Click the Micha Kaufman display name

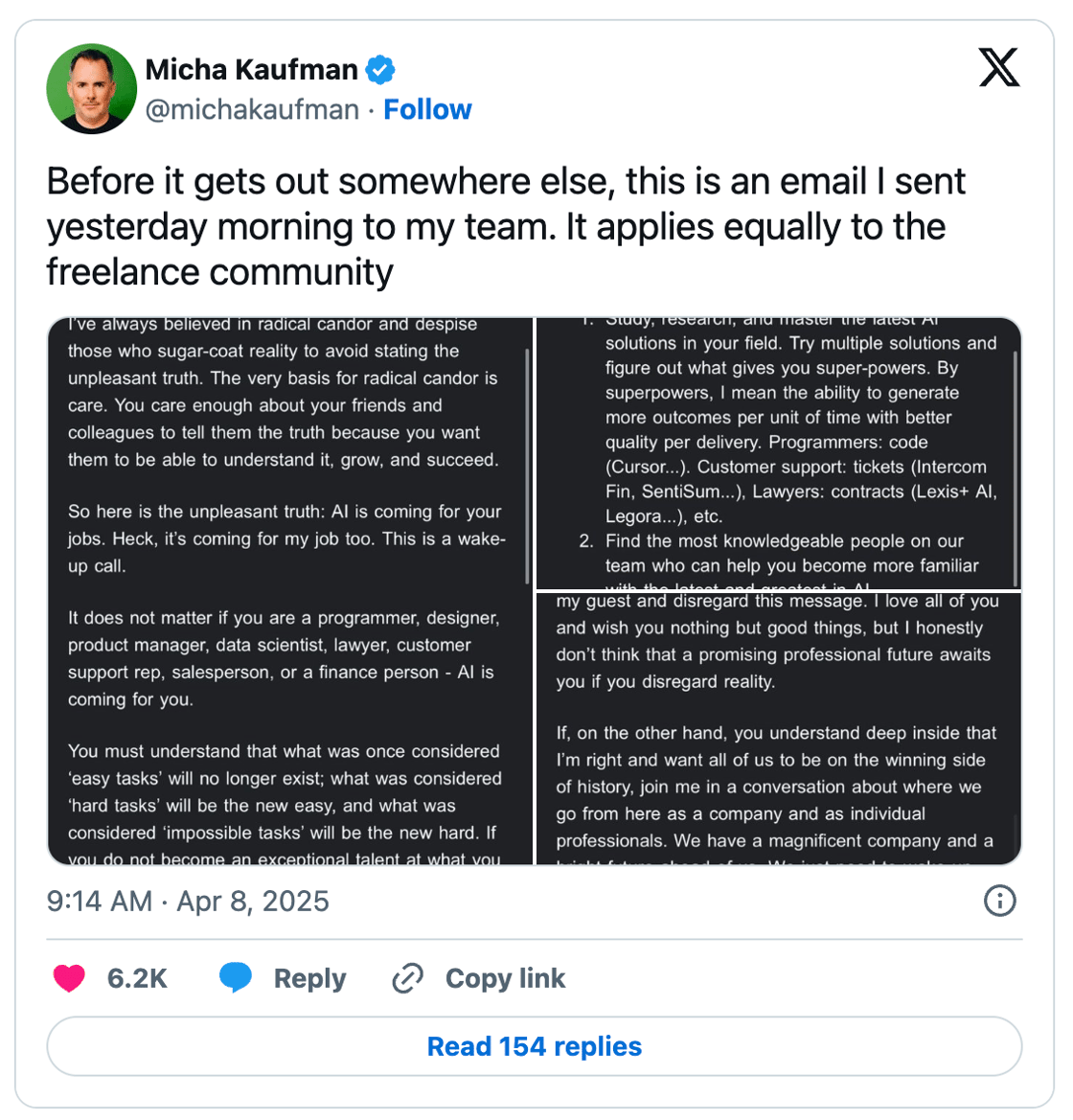click(x=251, y=70)
